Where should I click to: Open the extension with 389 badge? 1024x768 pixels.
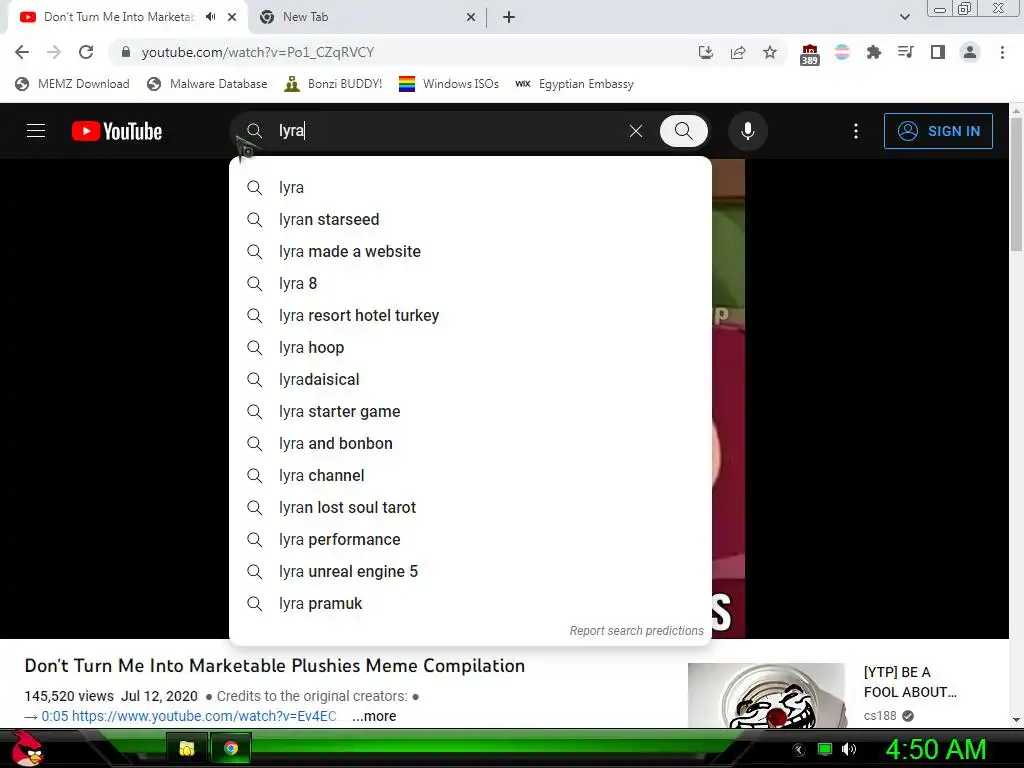click(x=809, y=54)
